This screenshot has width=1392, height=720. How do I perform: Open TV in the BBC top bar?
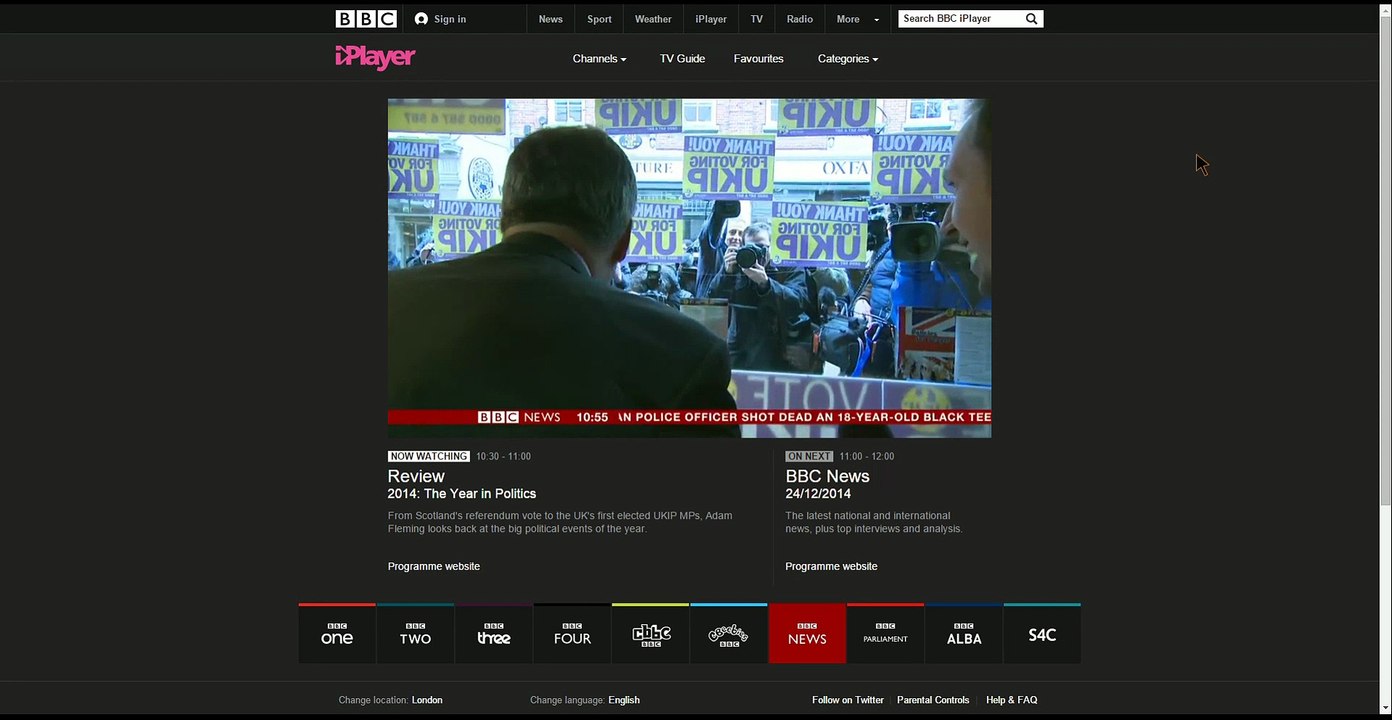point(757,19)
